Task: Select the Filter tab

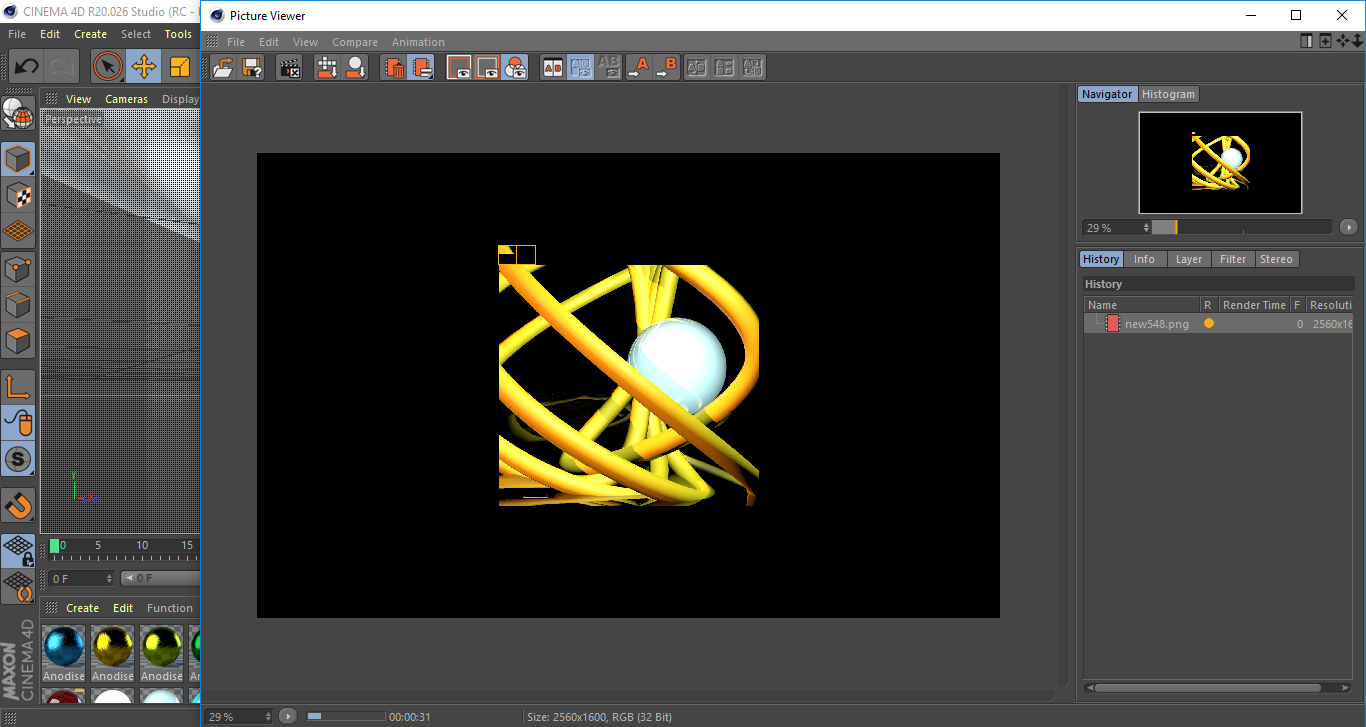Action: point(1233,259)
